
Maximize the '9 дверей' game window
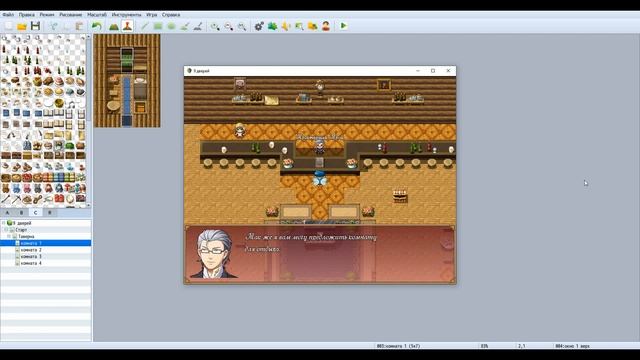433,71
